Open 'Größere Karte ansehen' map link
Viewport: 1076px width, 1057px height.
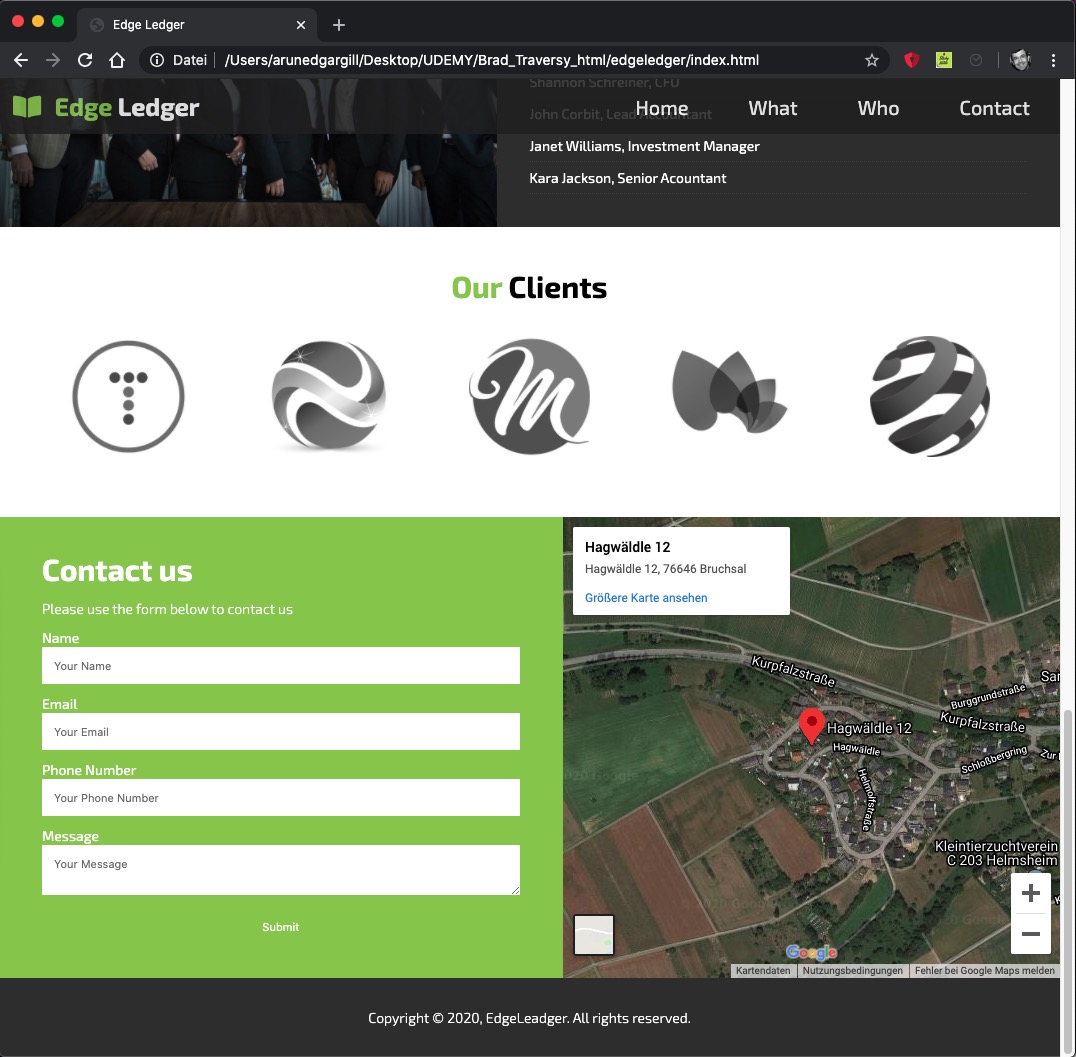(646, 598)
